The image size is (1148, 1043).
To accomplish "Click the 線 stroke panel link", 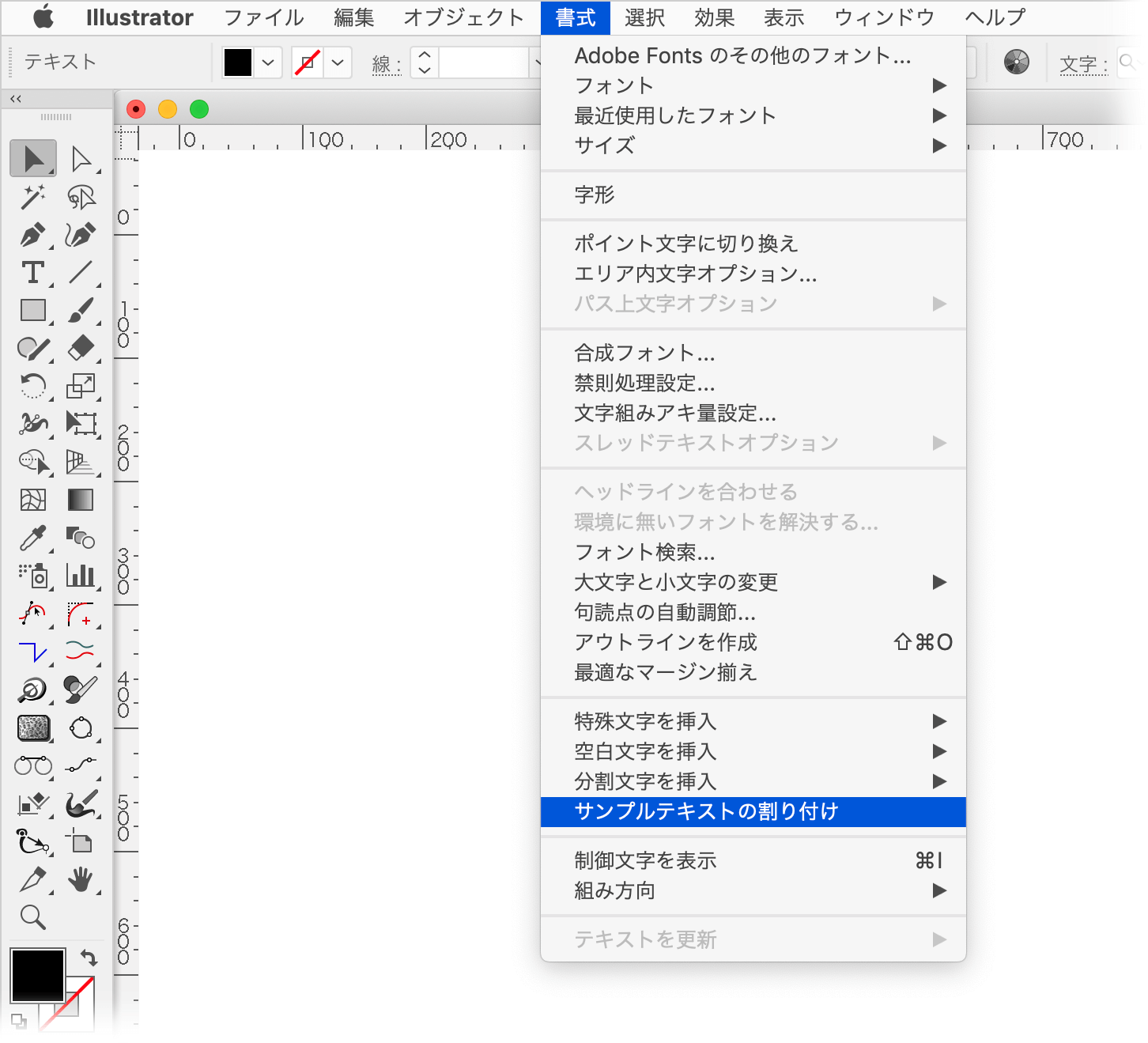I will [387, 64].
